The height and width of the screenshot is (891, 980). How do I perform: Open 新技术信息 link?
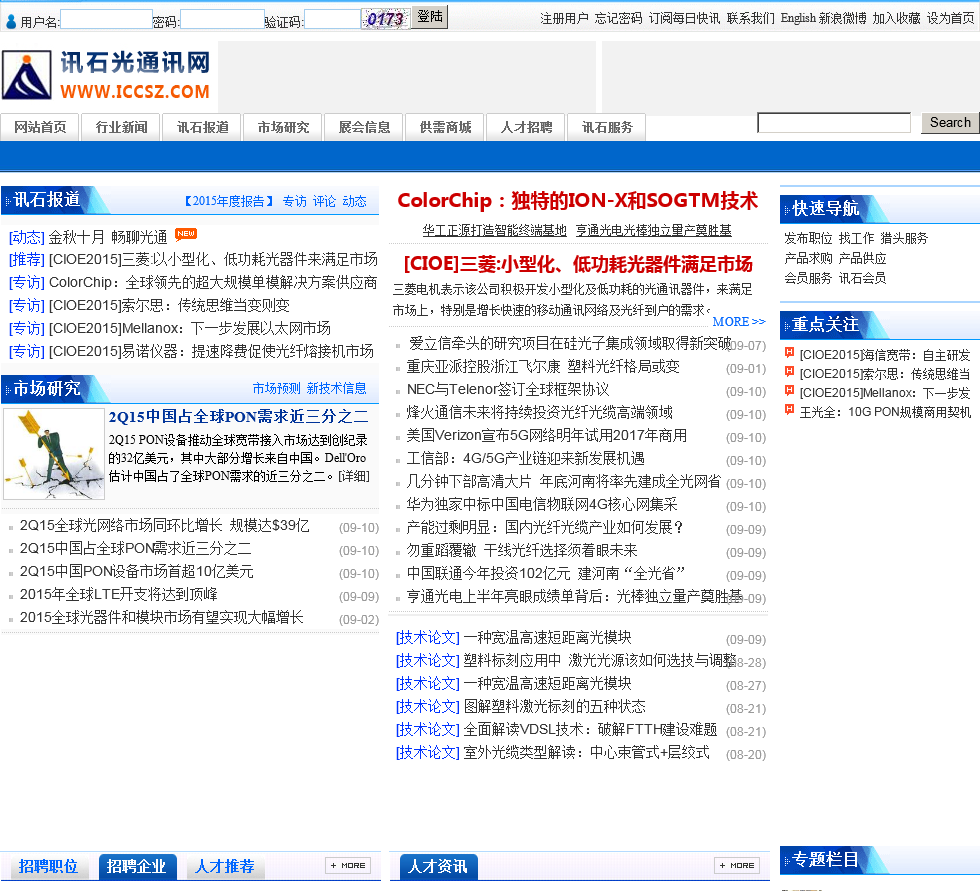coord(336,389)
